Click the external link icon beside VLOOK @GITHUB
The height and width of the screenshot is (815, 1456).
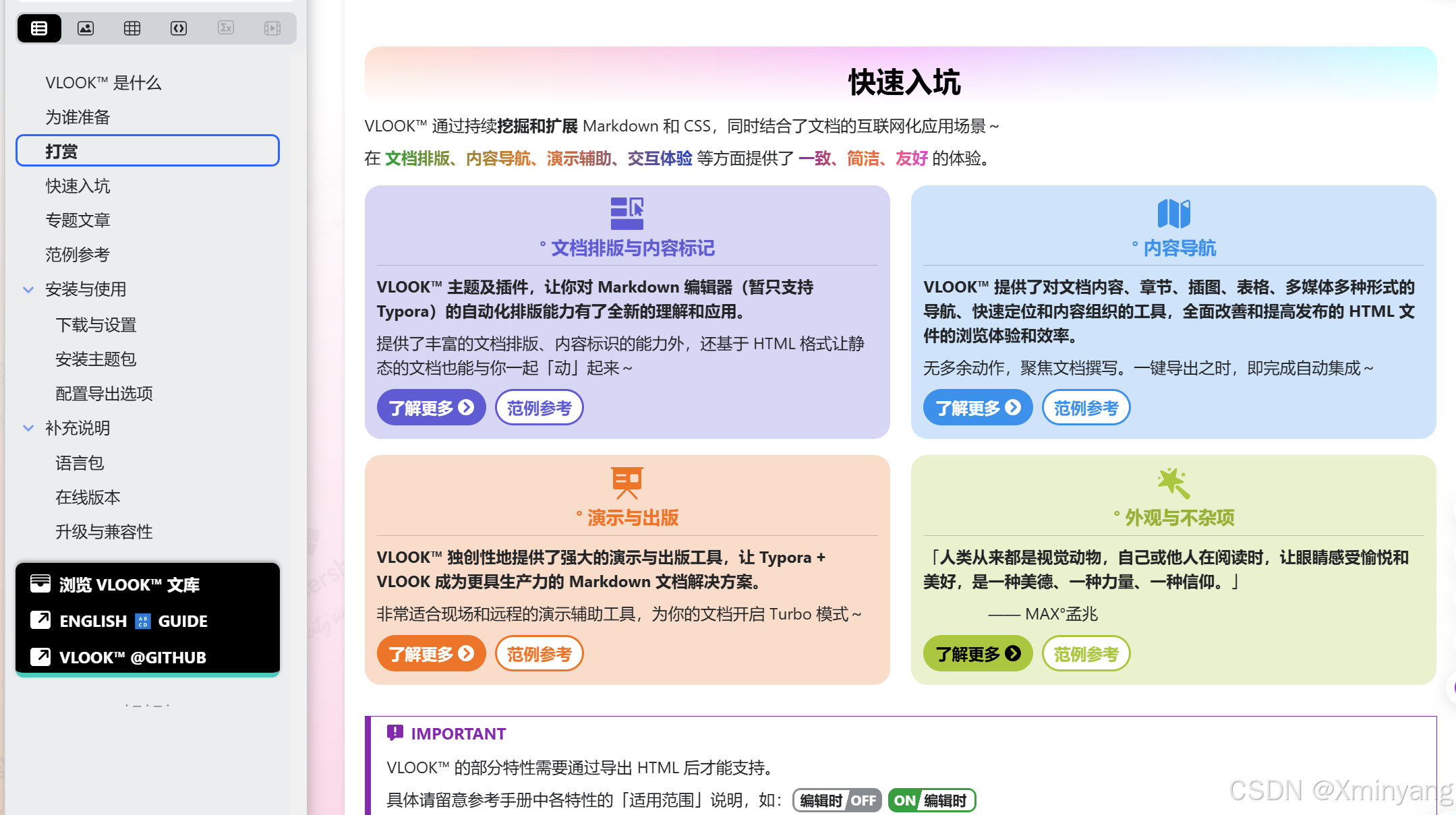pyautogui.click(x=40, y=657)
